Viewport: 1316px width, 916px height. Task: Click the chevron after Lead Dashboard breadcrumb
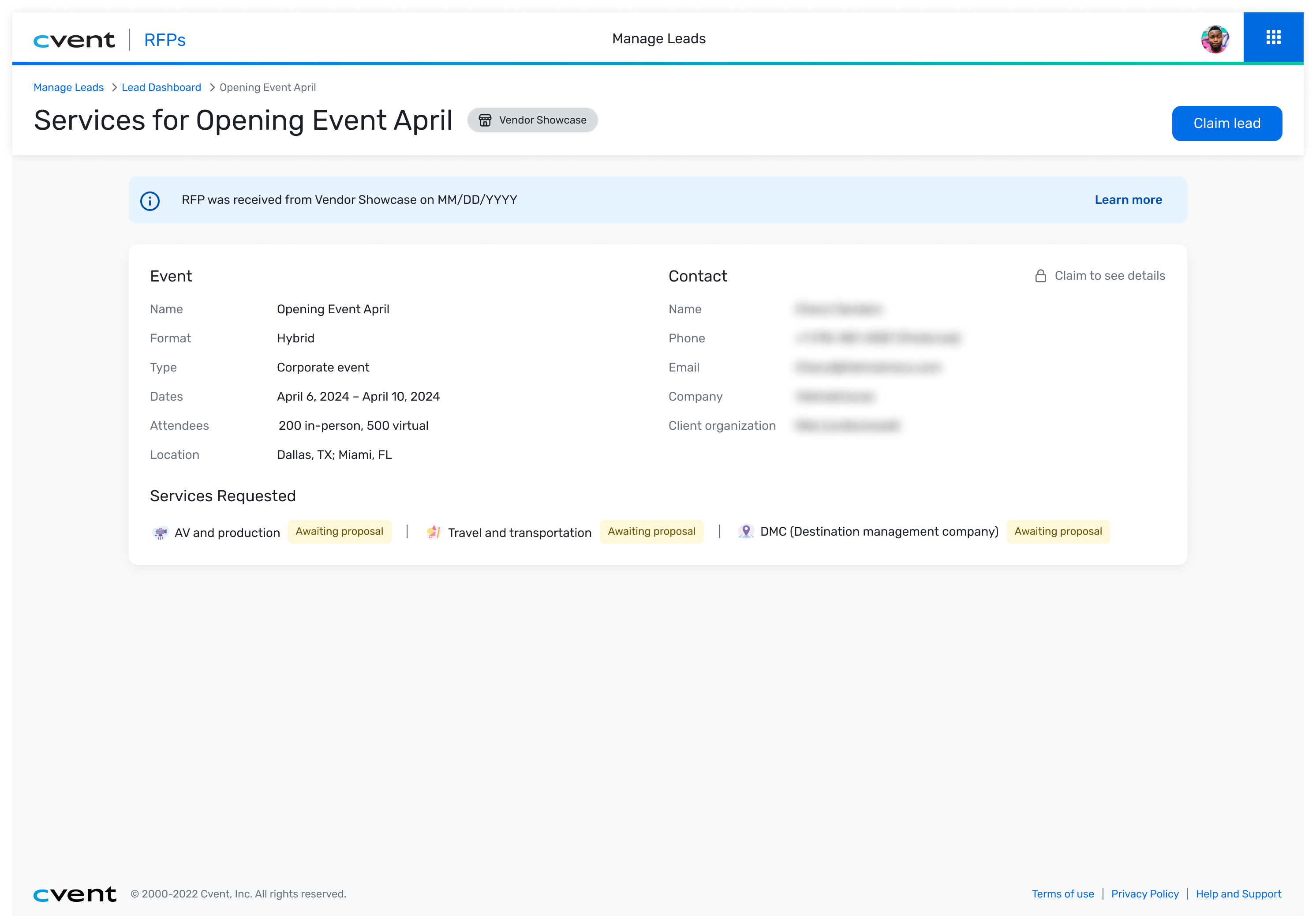pos(212,87)
